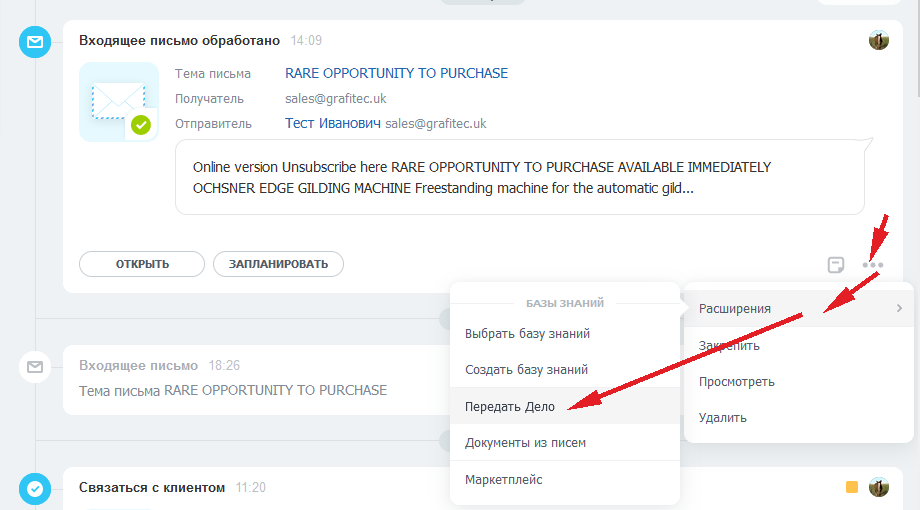Choose Выбрать базу знаний option
920x510 pixels.
[527, 334]
